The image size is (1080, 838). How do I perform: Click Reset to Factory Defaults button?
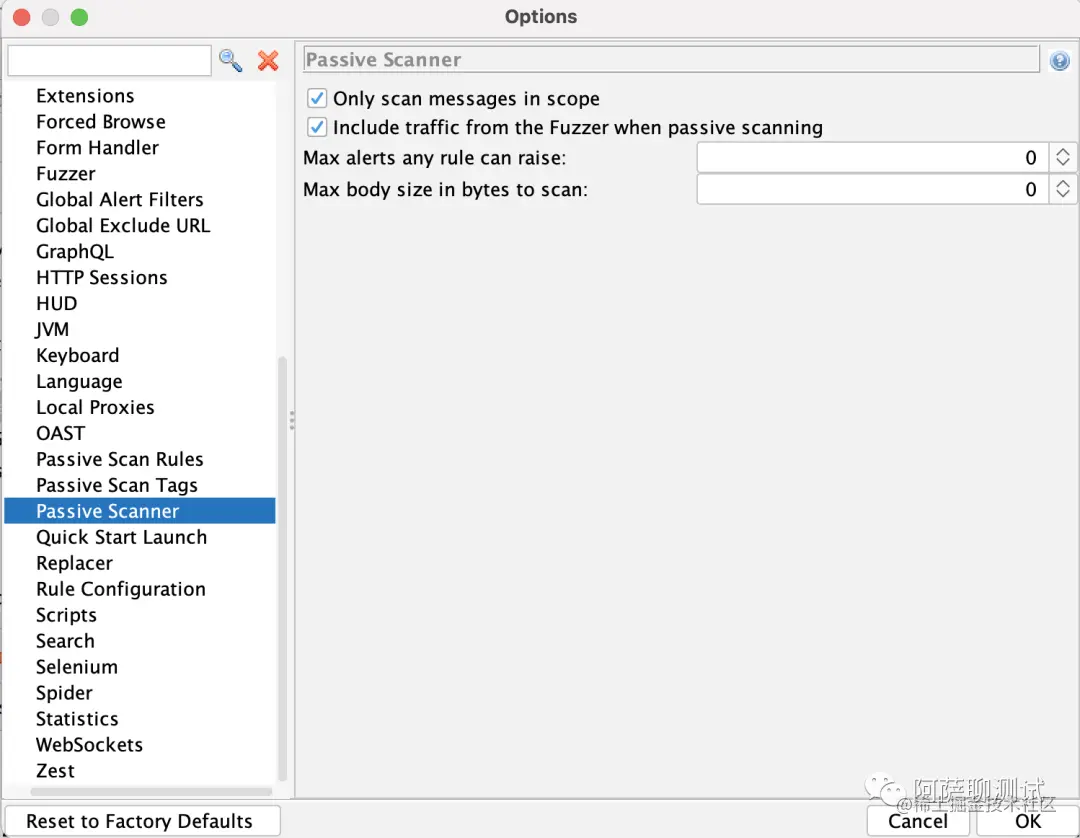coord(142,821)
